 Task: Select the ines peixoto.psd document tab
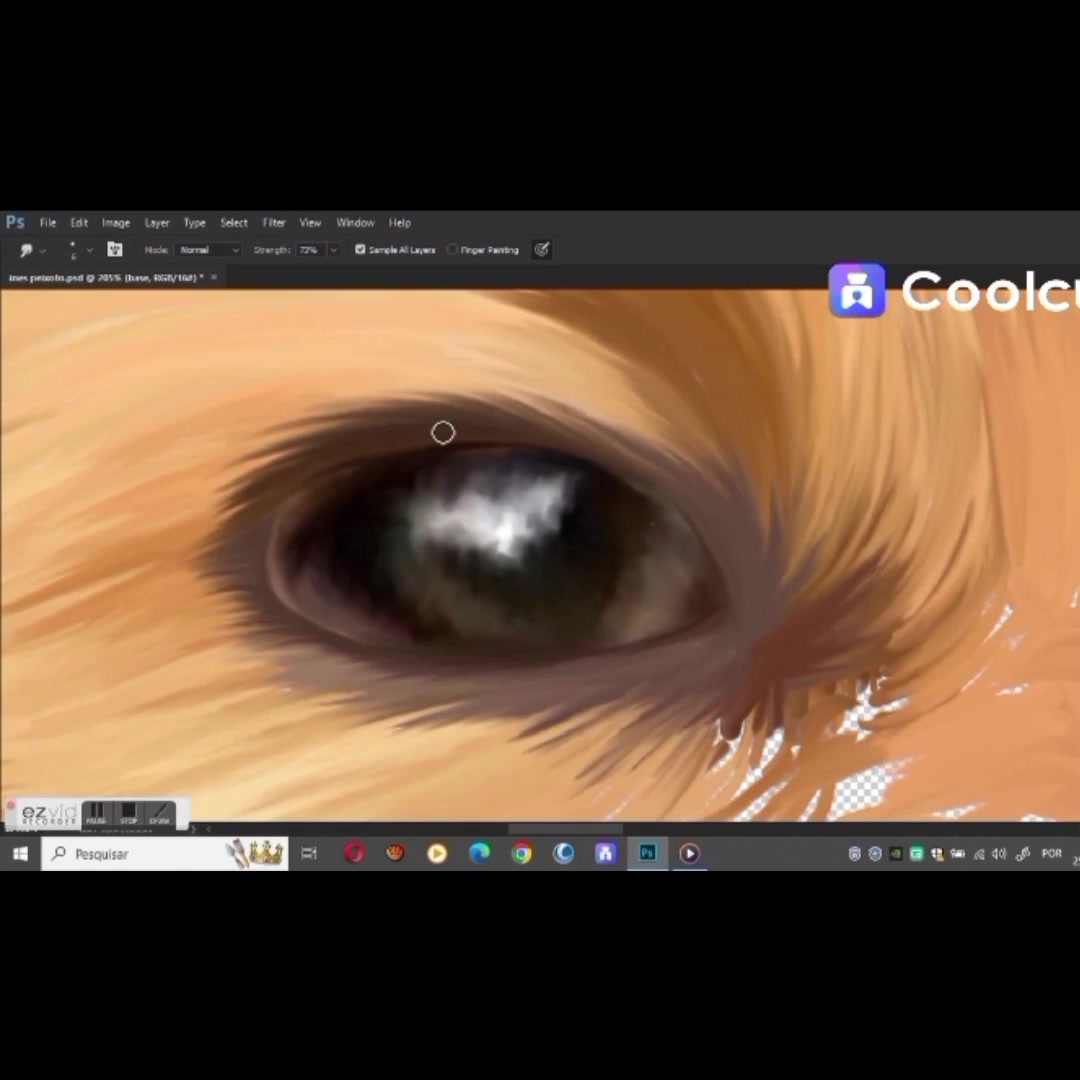106,277
